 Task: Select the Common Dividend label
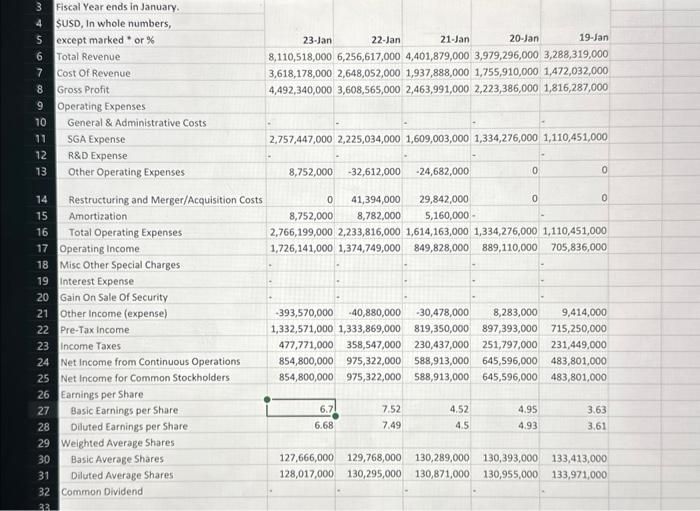102,492
